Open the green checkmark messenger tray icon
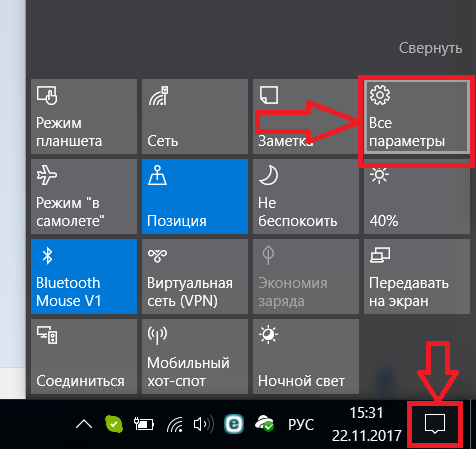This screenshot has height=449, width=476. 114,424
